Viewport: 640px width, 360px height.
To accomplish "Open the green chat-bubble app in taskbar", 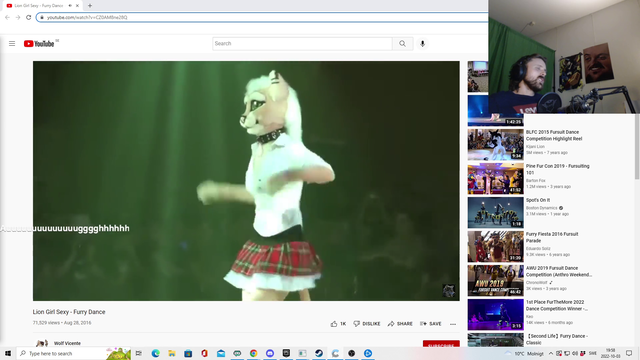I will 237,353.
